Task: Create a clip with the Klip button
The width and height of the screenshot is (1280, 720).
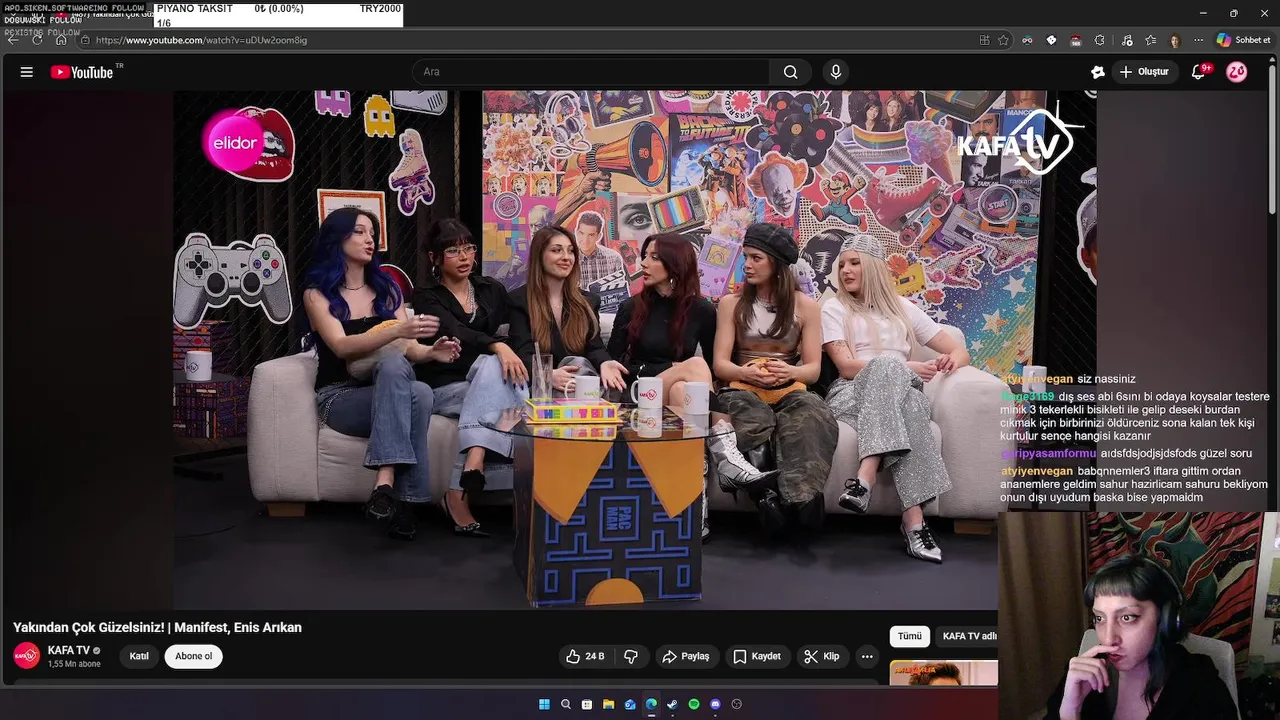Action: click(822, 656)
